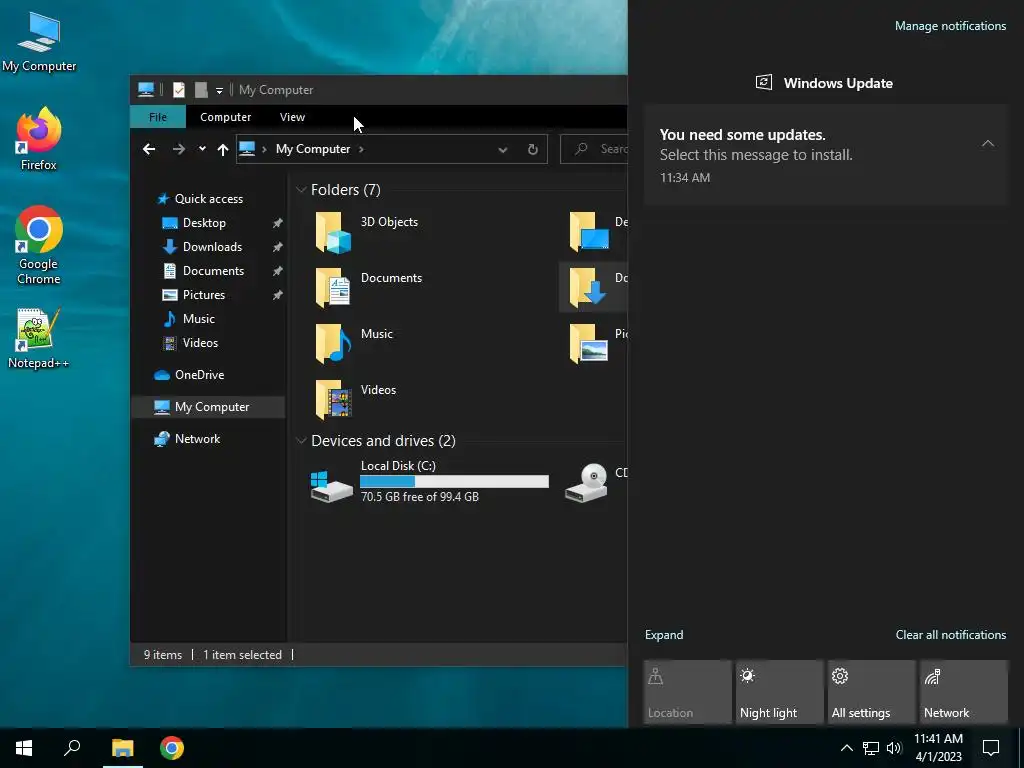
Task: Open the Windows Start menu
Action: tap(24, 748)
